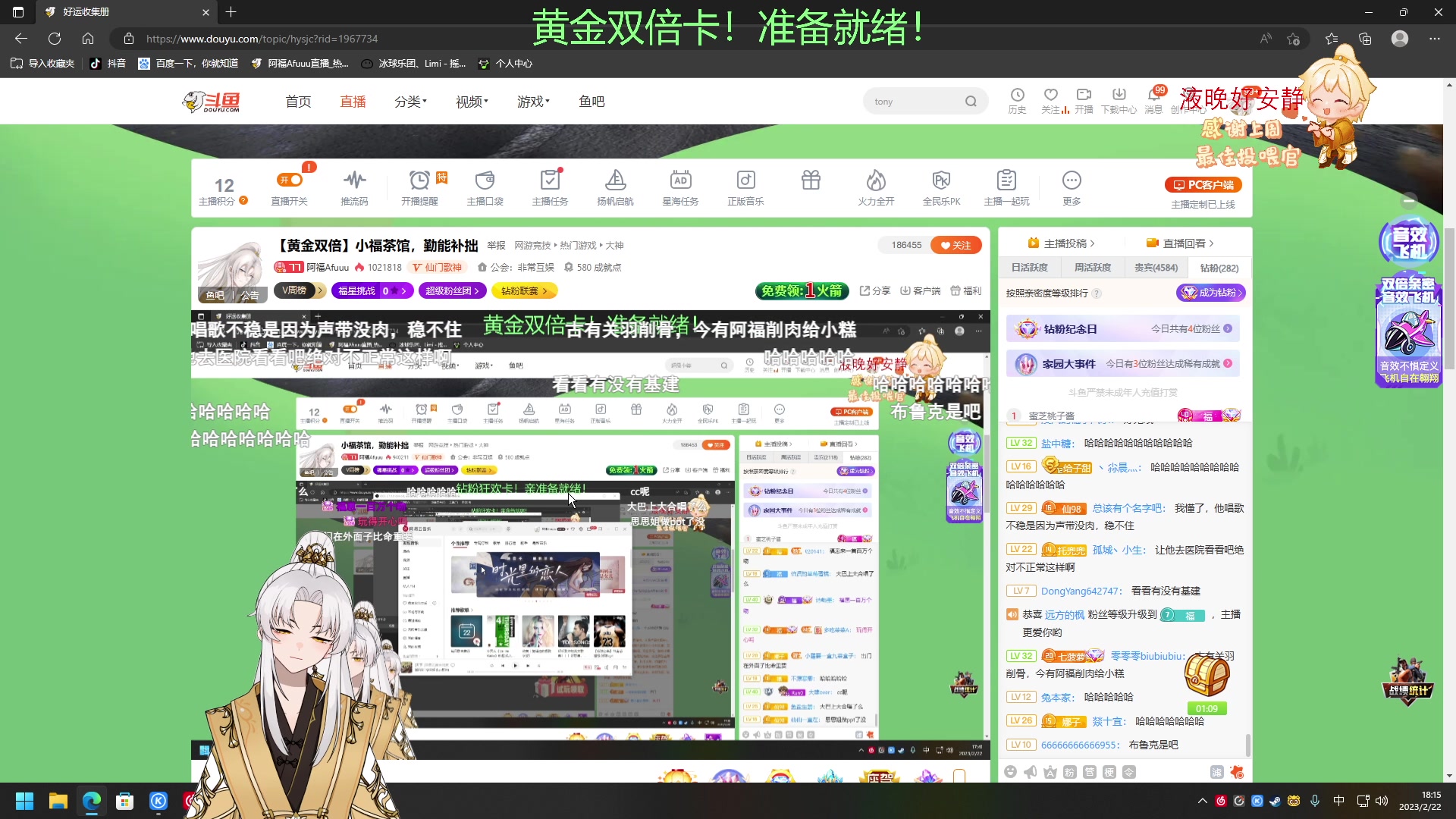Expand the 直播回看 replay link
The width and height of the screenshot is (1456, 819).
tap(1180, 243)
